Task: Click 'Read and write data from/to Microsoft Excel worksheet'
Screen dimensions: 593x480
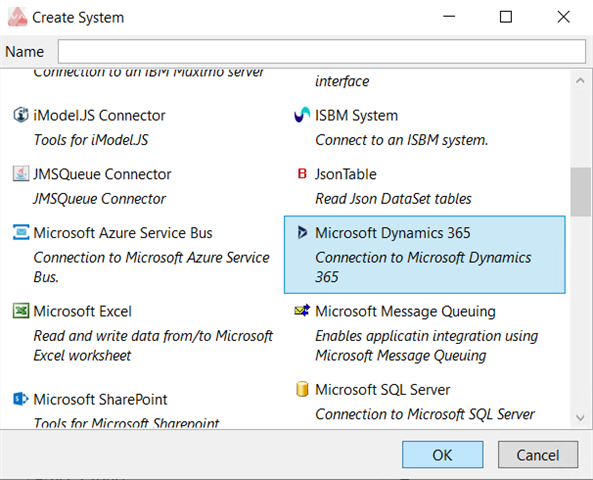Action: [x=153, y=345]
